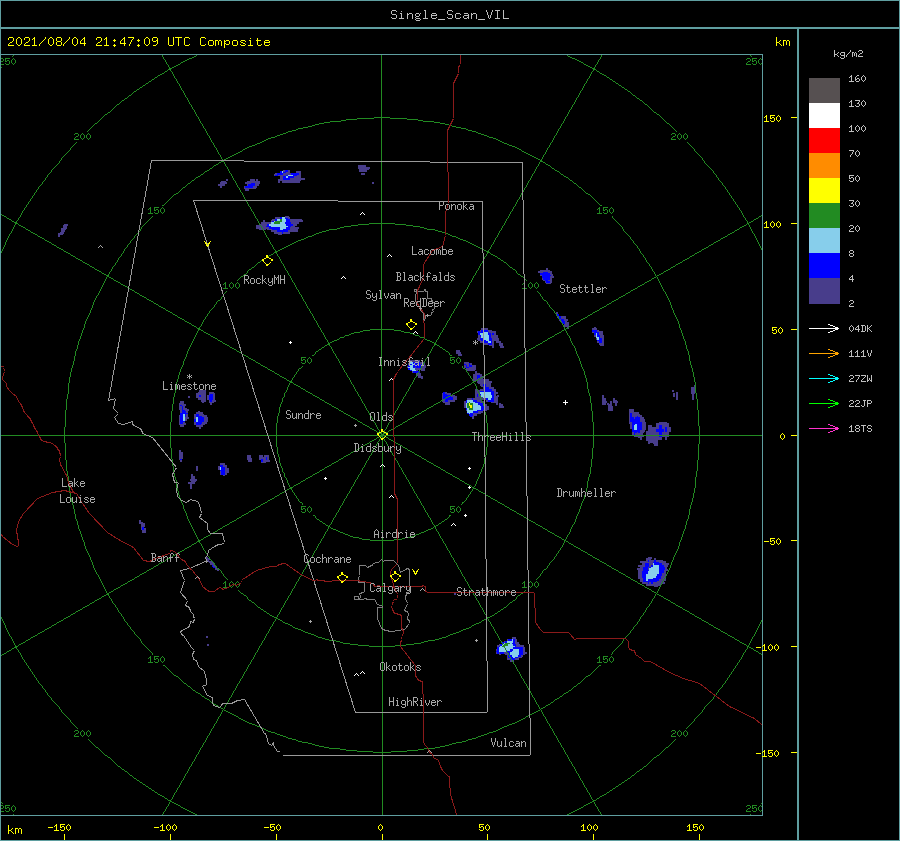The width and height of the screenshot is (900, 841).
Task: Click the dark gray 130-160 legend swatch
Action: pyautogui.click(x=824, y=91)
